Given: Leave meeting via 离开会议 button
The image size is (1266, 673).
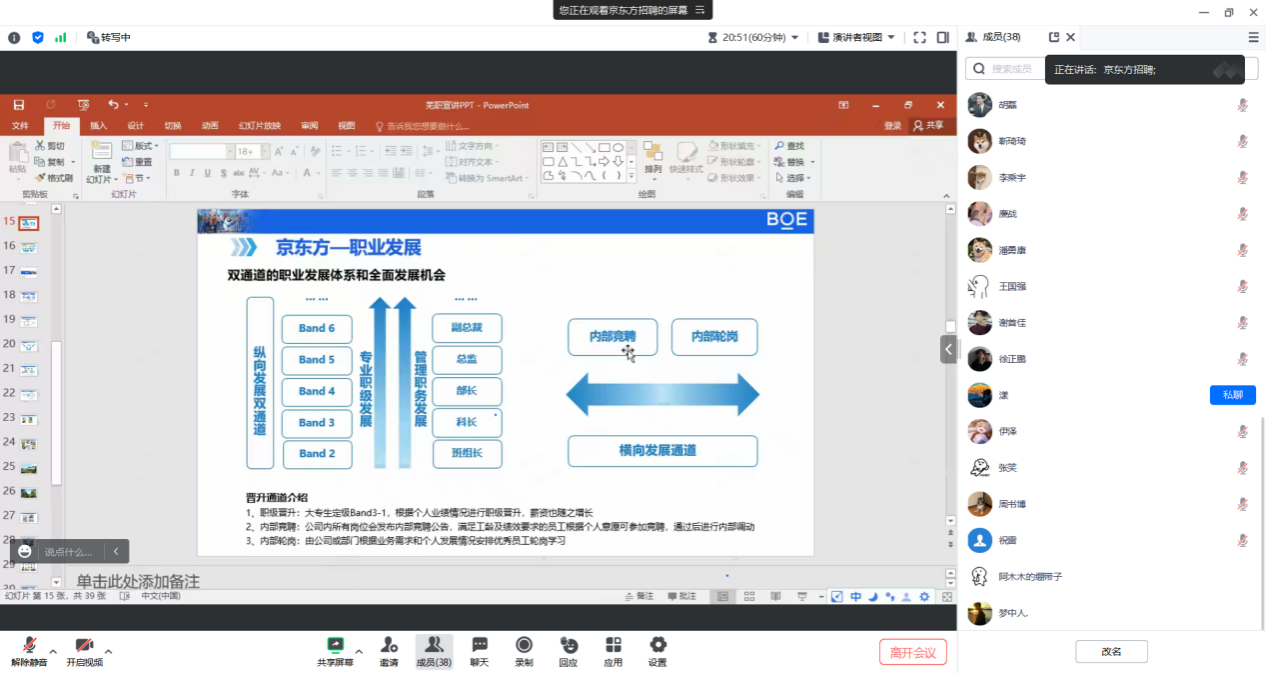Looking at the screenshot, I should coord(913,652).
